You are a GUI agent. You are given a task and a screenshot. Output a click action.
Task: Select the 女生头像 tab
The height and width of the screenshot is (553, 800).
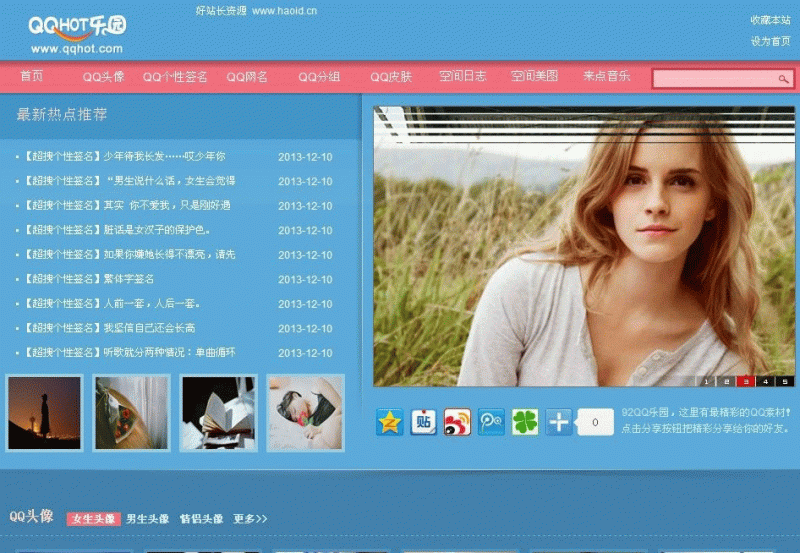click(x=94, y=519)
